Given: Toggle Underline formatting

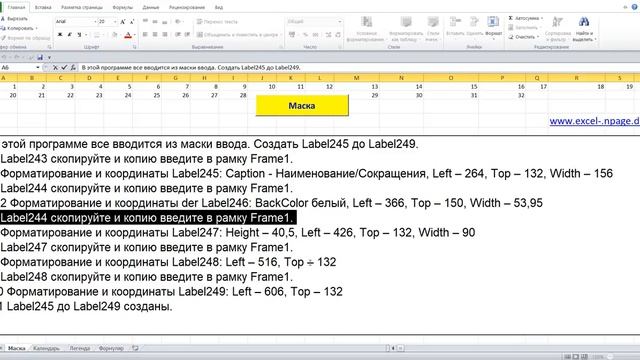Looking at the screenshot, I should 79,35.
